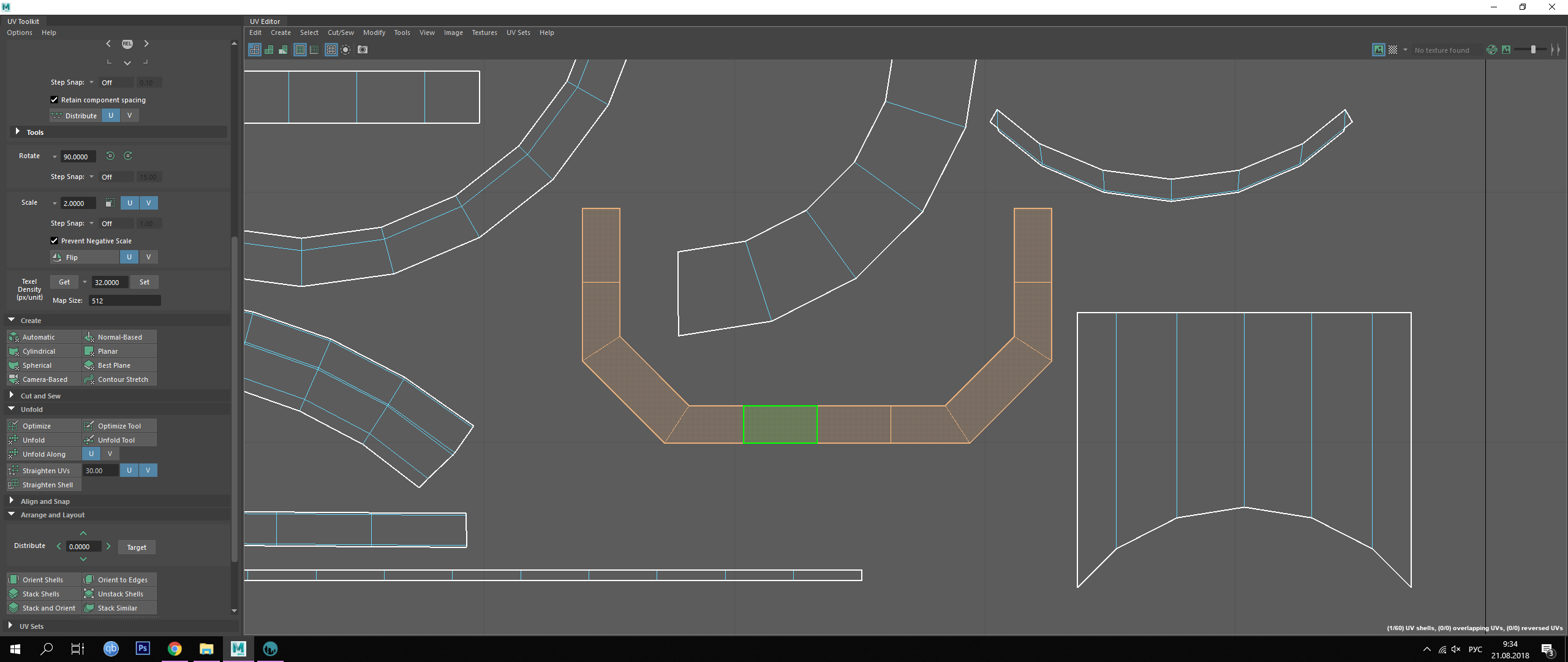
Task: Toggle the image display icon
Action: pyautogui.click(x=1378, y=50)
